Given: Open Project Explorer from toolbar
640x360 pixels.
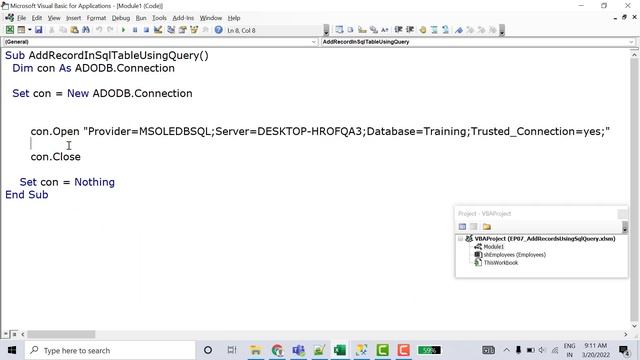Looking at the screenshot, I should pos(171,30).
